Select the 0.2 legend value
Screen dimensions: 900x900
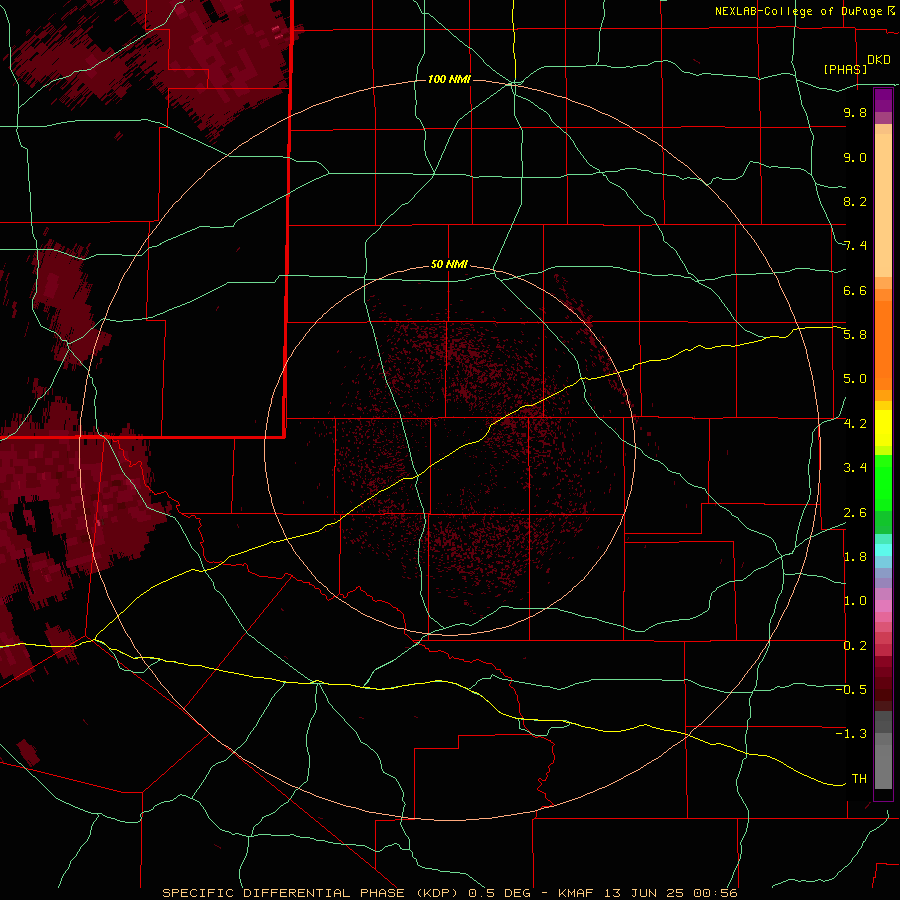(855, 646)
